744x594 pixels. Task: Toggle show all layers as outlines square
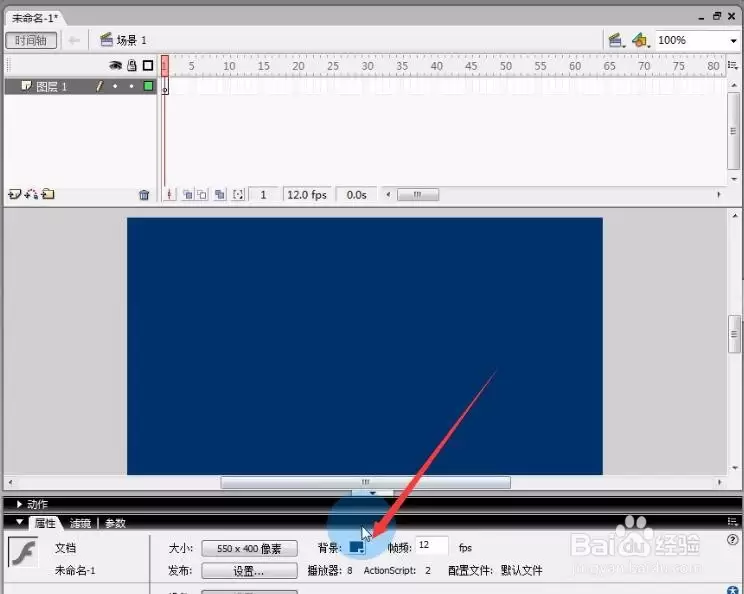click(x=148, y=65)
